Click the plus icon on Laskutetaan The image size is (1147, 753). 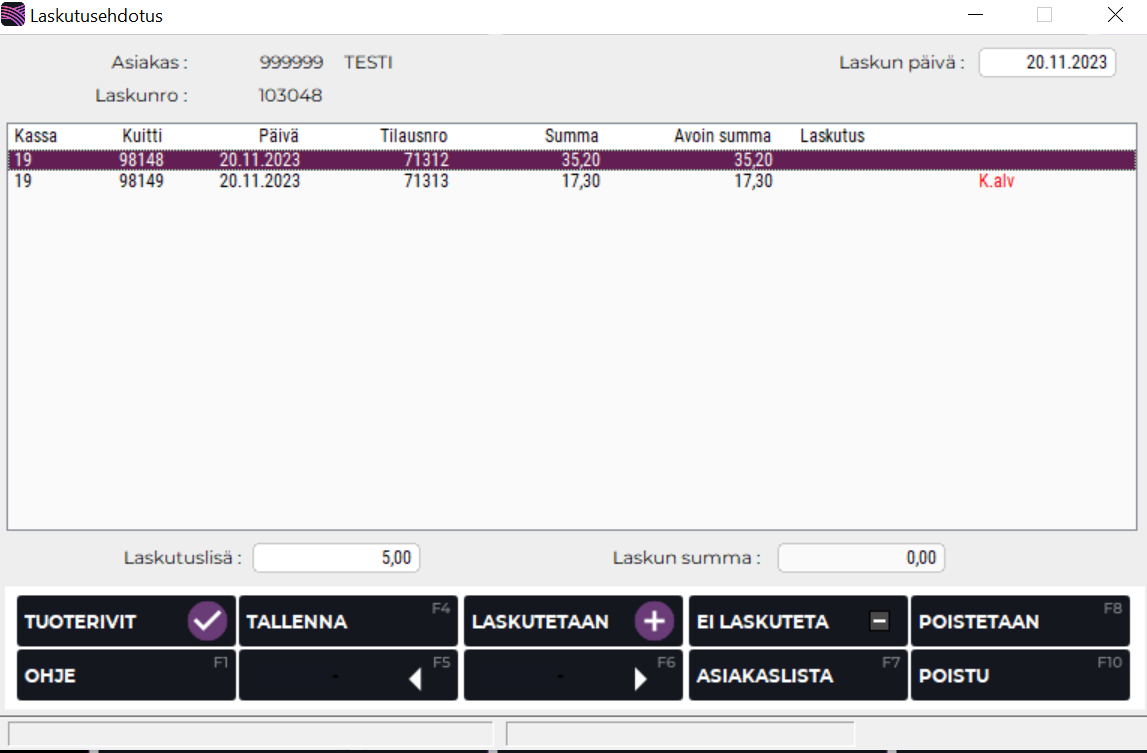[654, 621]
